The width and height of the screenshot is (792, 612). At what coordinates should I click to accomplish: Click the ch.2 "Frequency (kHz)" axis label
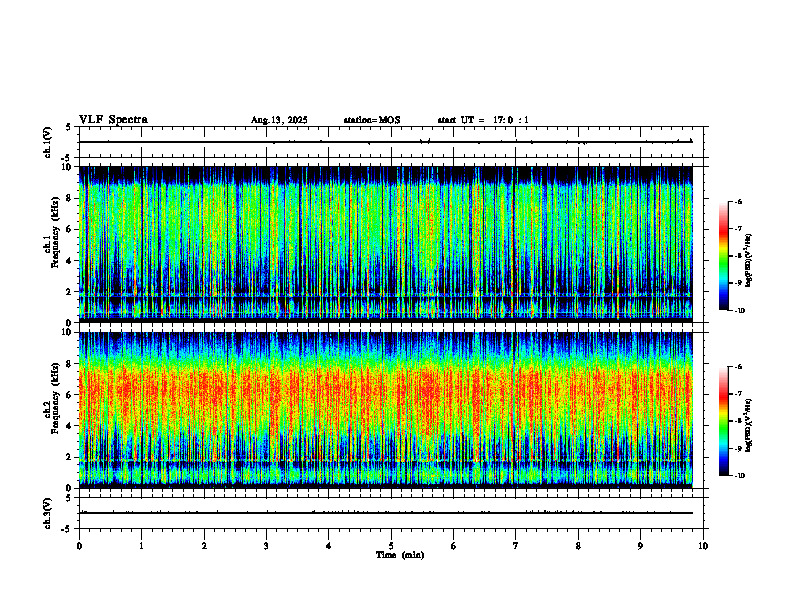pos(55,398)
